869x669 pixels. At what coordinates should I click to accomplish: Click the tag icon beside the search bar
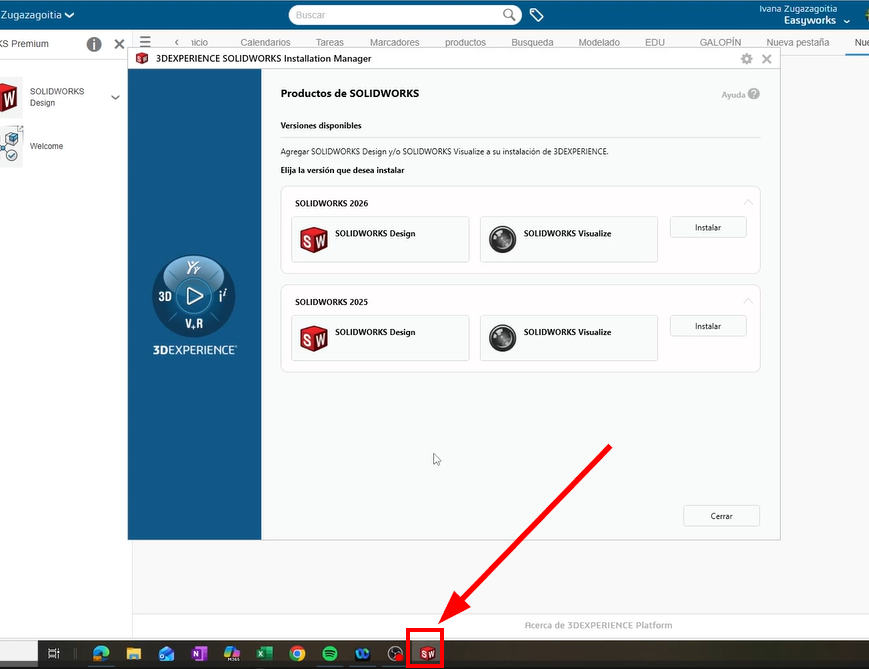536,15
